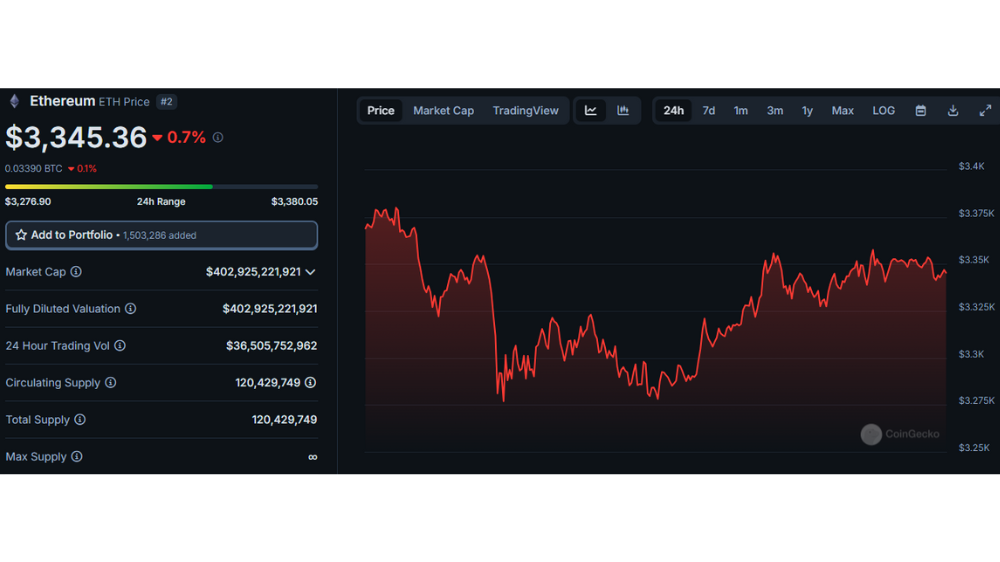Select the 7d time range

709,110
